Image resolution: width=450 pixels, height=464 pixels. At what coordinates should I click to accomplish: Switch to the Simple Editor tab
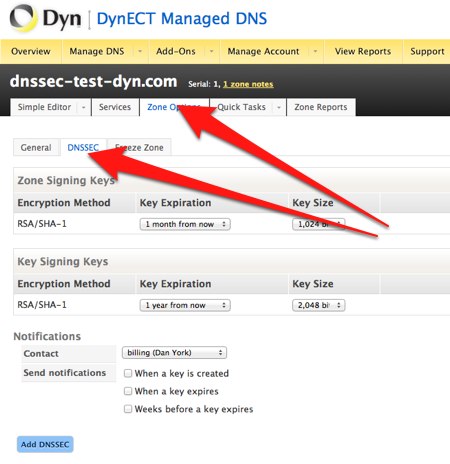[44, 107]
